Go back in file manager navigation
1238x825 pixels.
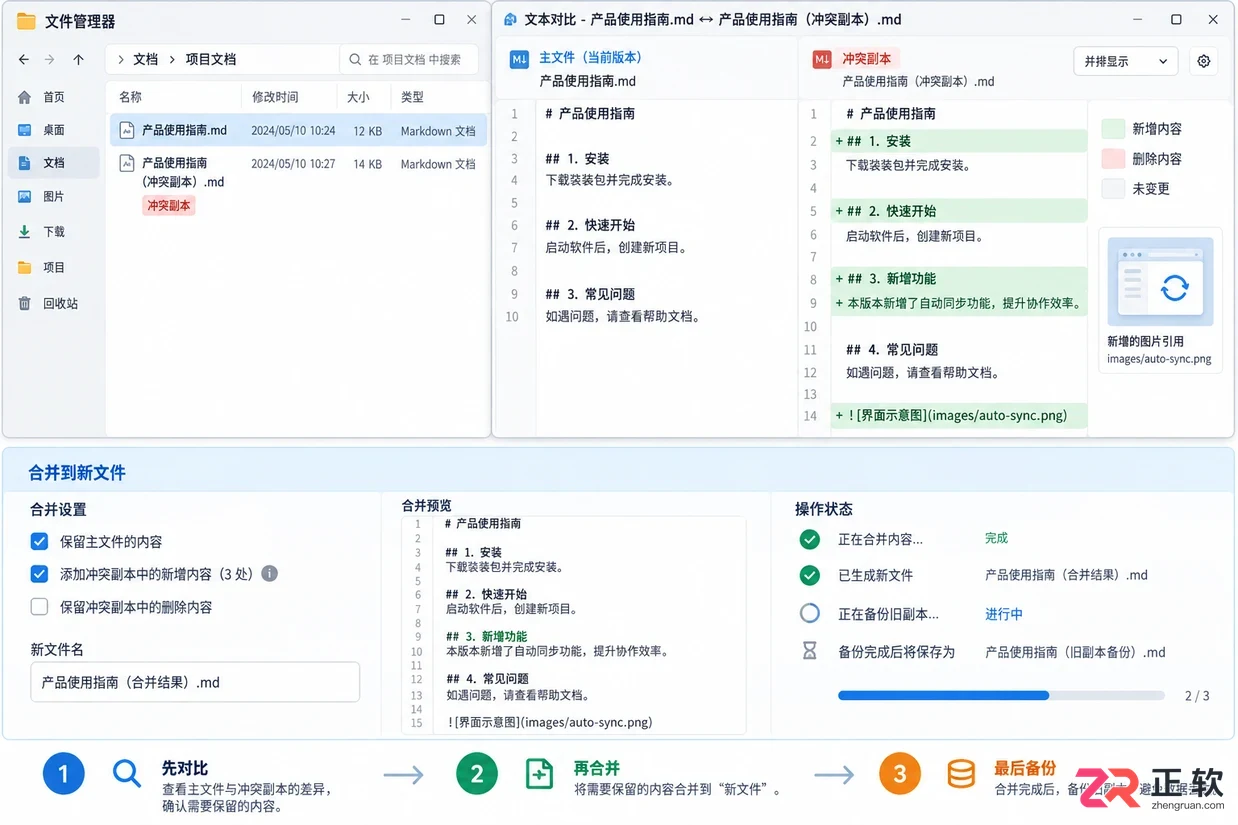[24, 60]
